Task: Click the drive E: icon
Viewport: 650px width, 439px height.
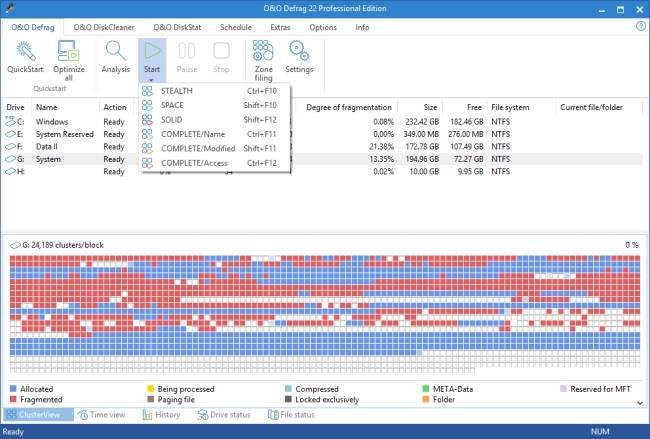Action: (10, 134)
